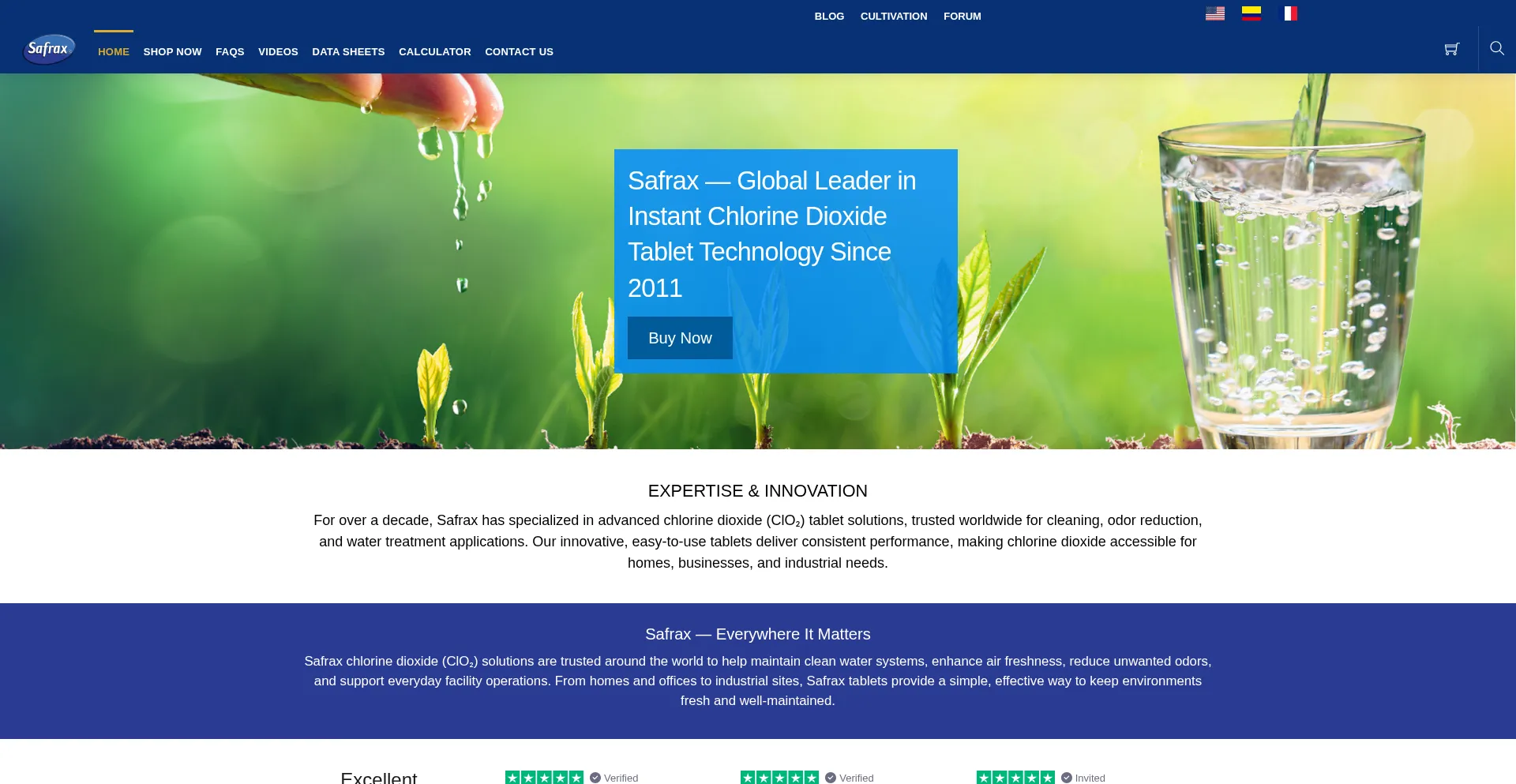Open the site search

click(1496, 49)
